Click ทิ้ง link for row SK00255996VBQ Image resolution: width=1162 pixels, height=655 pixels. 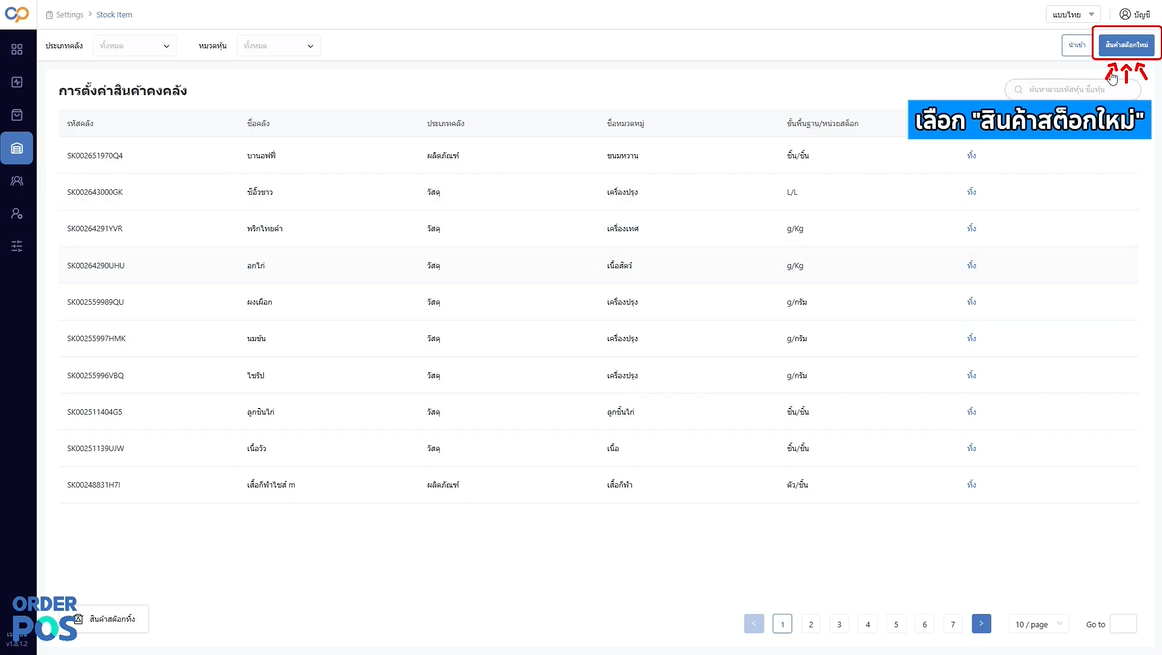tap(972, 375)
